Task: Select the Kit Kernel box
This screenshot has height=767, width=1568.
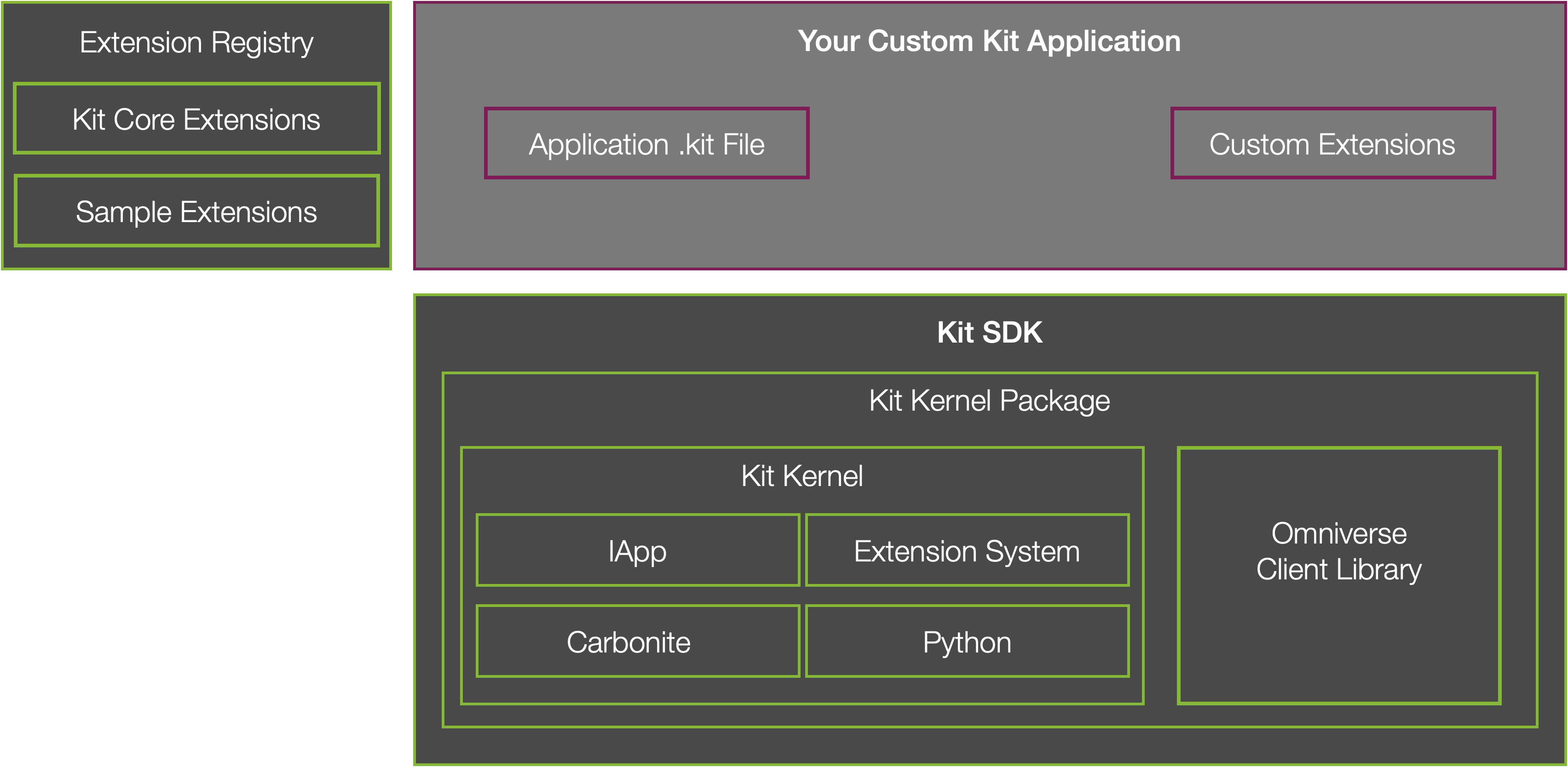Action: coord(802,476)
